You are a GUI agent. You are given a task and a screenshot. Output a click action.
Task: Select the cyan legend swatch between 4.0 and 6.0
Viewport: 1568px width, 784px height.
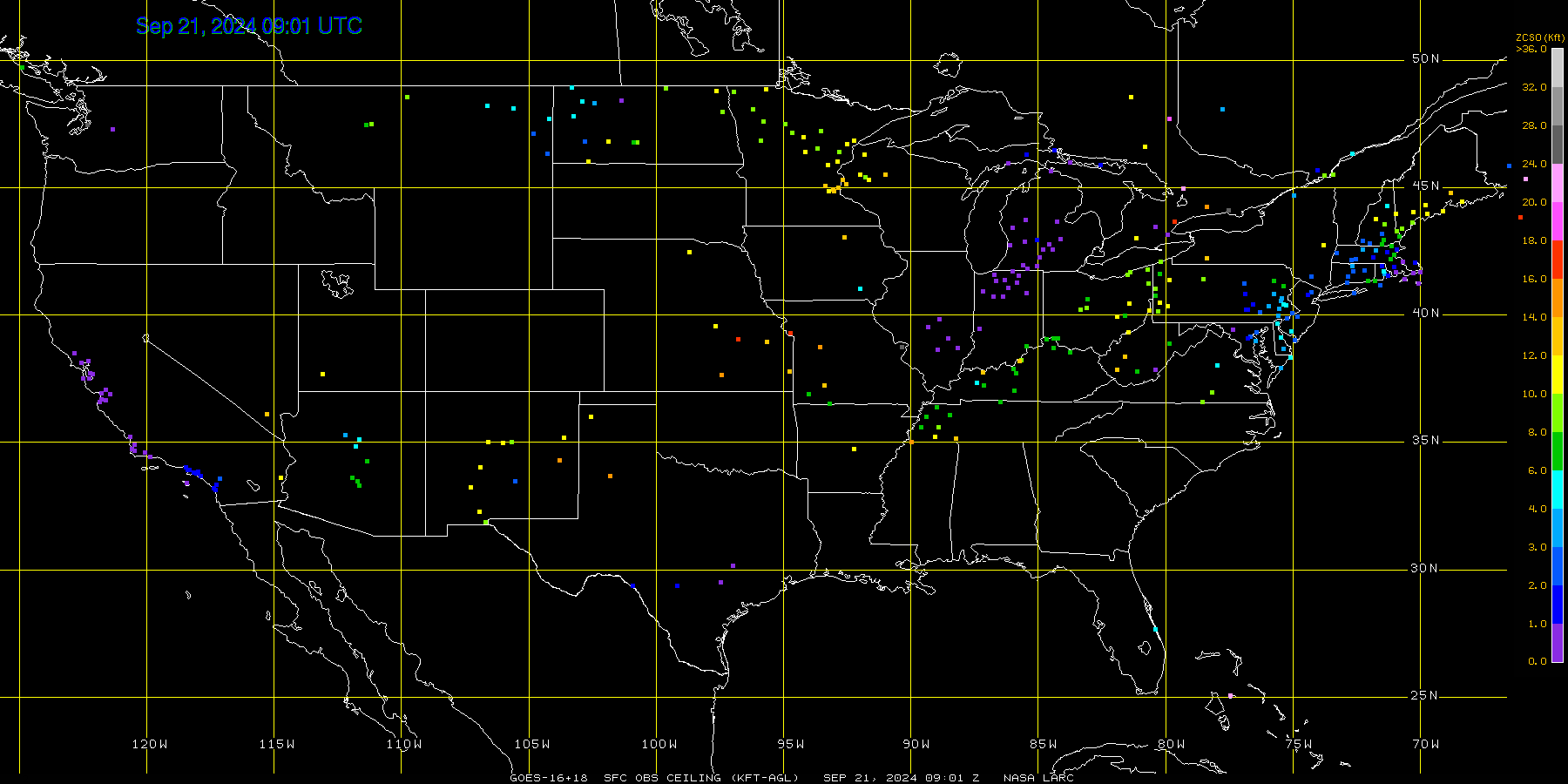(x=1558, y=490)
